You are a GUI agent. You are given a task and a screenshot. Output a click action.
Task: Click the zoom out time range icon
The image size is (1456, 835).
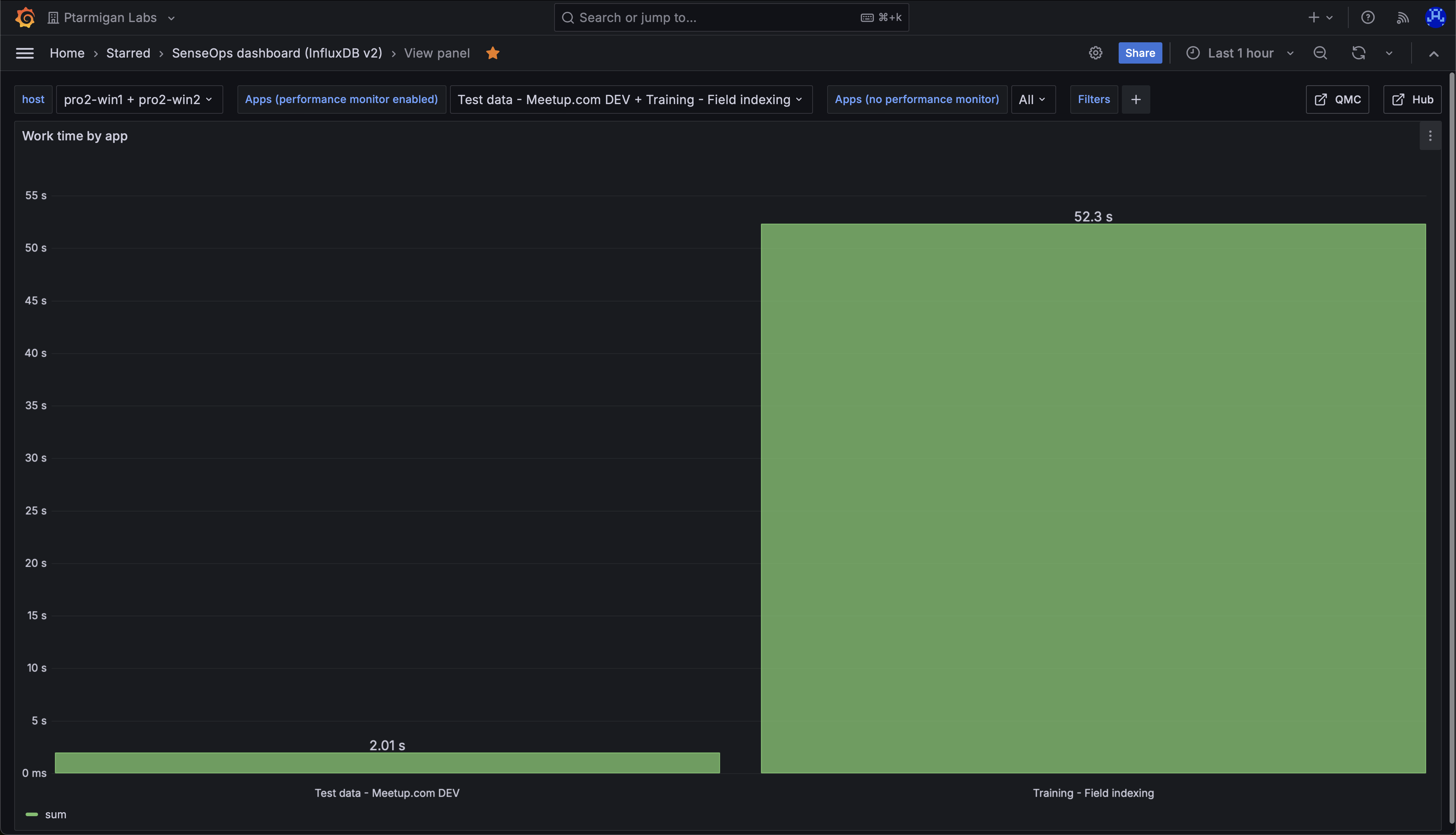[x=1319, y=53]
